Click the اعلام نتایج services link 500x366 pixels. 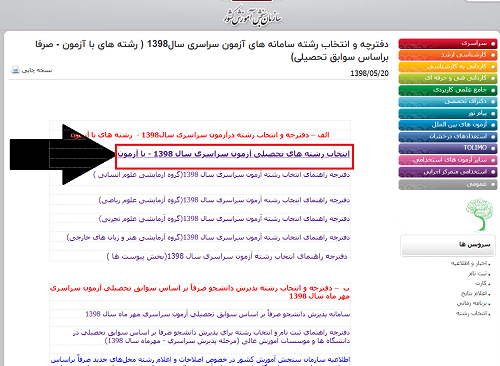pyautogui.click(x=476, y=293)
